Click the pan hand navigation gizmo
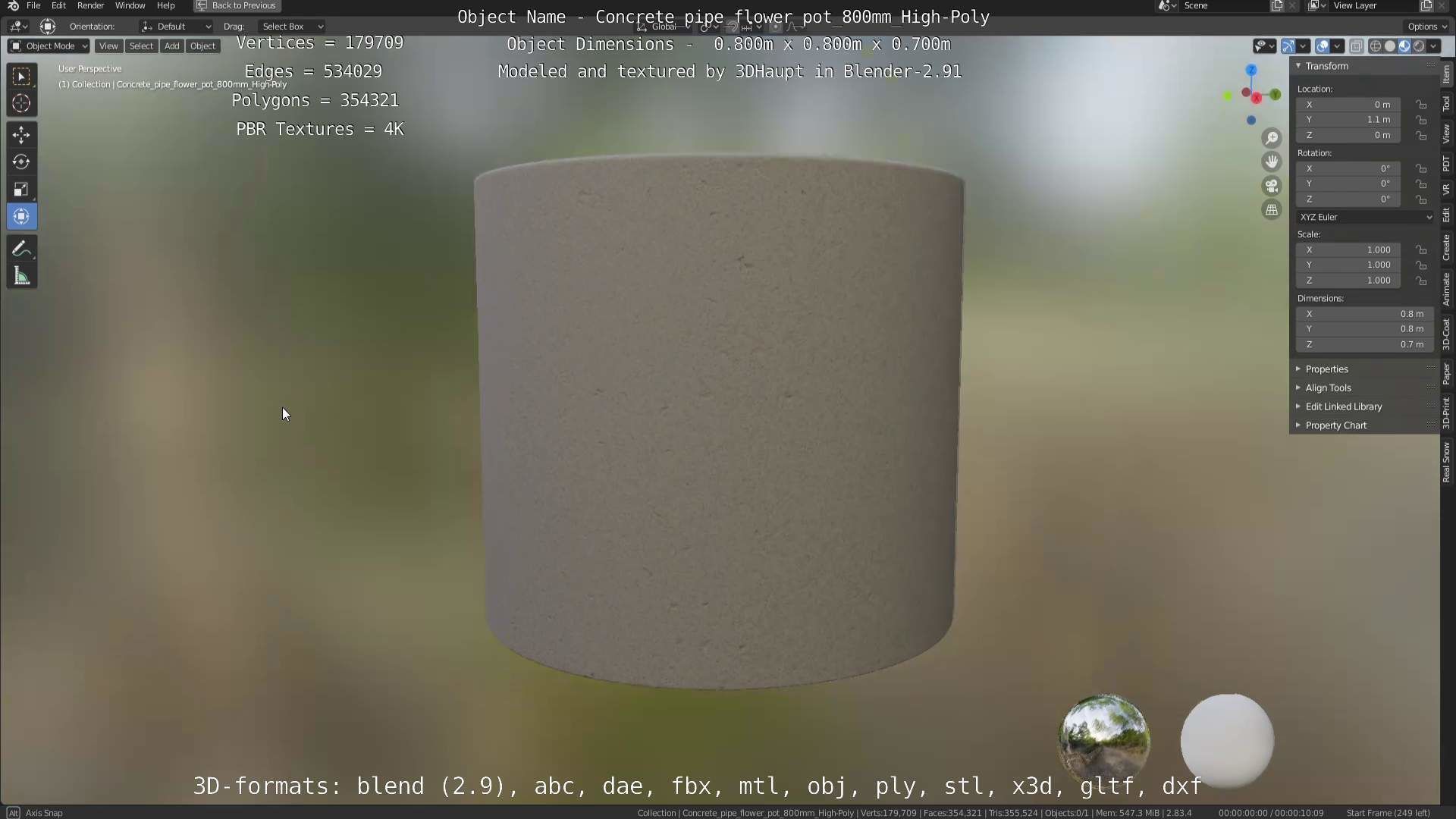1456x819 pixels. point(1272,162)
